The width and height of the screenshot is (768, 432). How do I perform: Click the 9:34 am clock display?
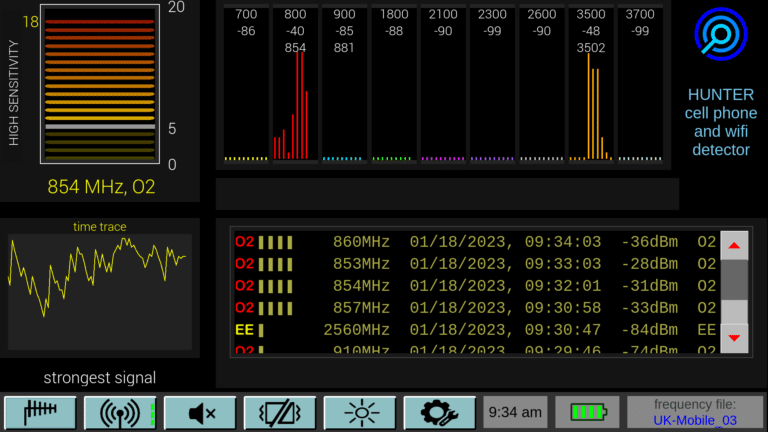coord(515,412)
